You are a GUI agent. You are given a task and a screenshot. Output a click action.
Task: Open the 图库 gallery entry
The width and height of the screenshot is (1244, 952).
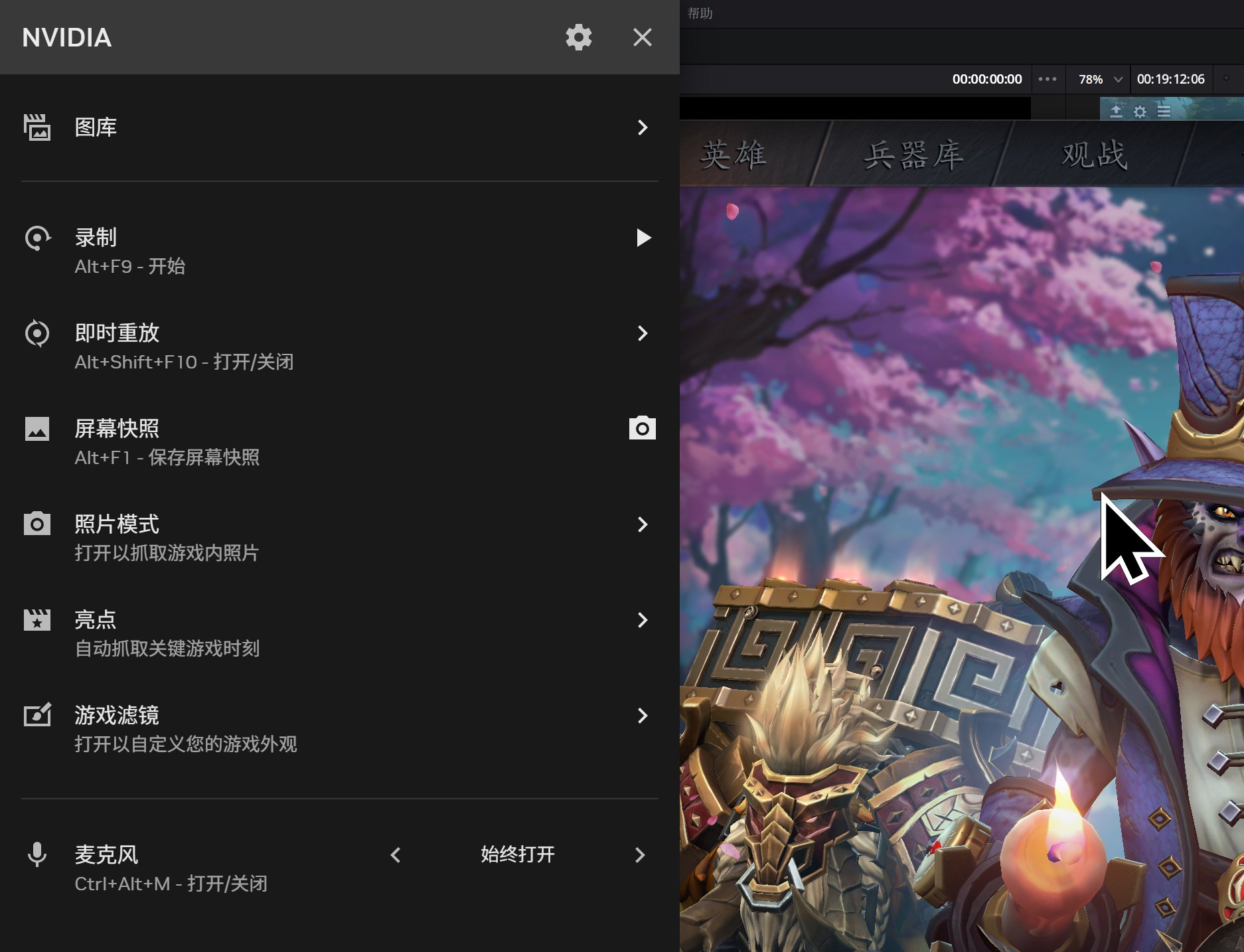click(340, 127)
